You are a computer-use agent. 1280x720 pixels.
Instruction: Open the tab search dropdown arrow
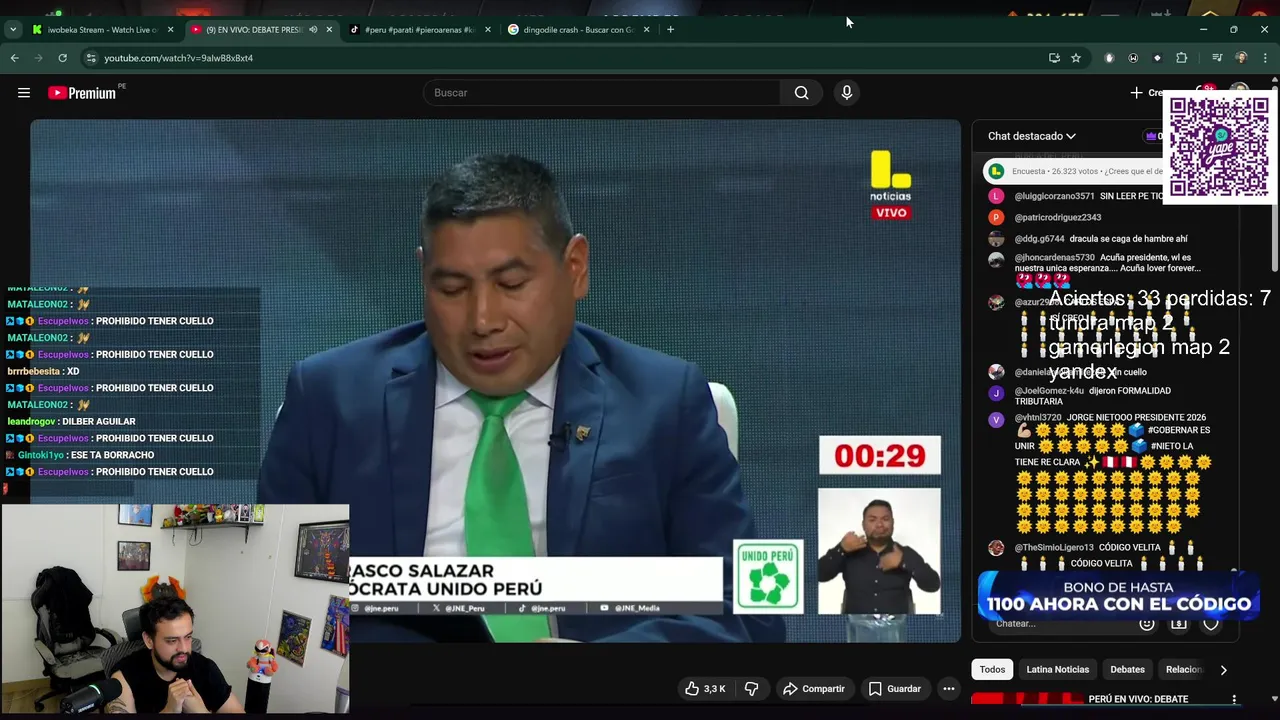click(12, 30)
